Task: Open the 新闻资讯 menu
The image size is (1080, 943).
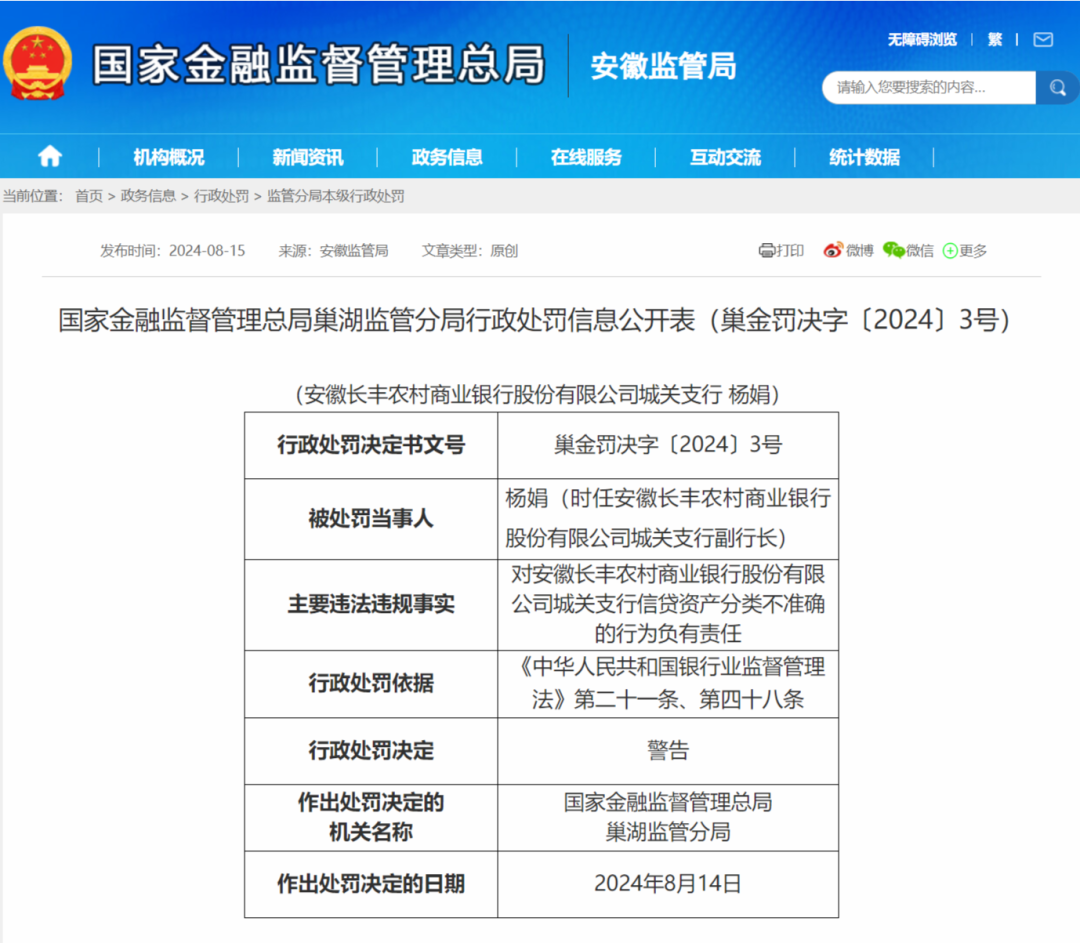Action: click(307, 157)
